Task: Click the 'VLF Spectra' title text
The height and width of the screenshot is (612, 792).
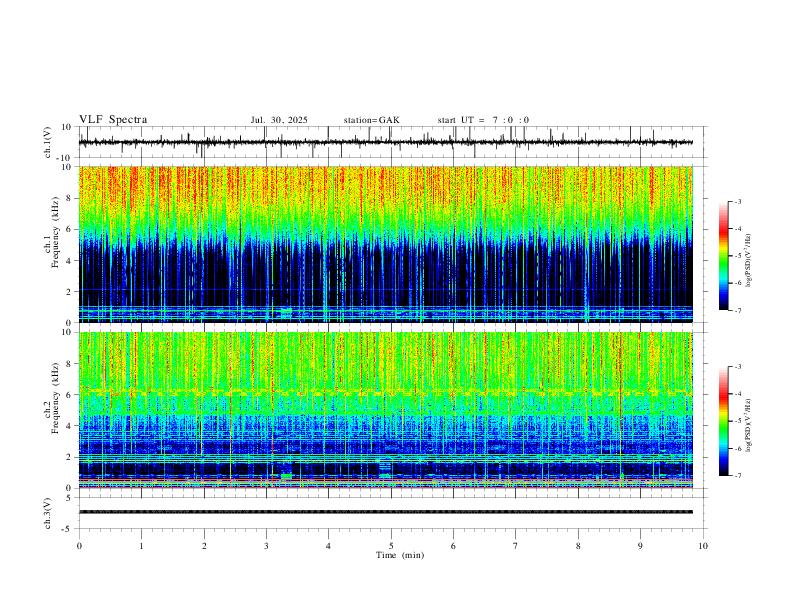Action: [113, 120]
